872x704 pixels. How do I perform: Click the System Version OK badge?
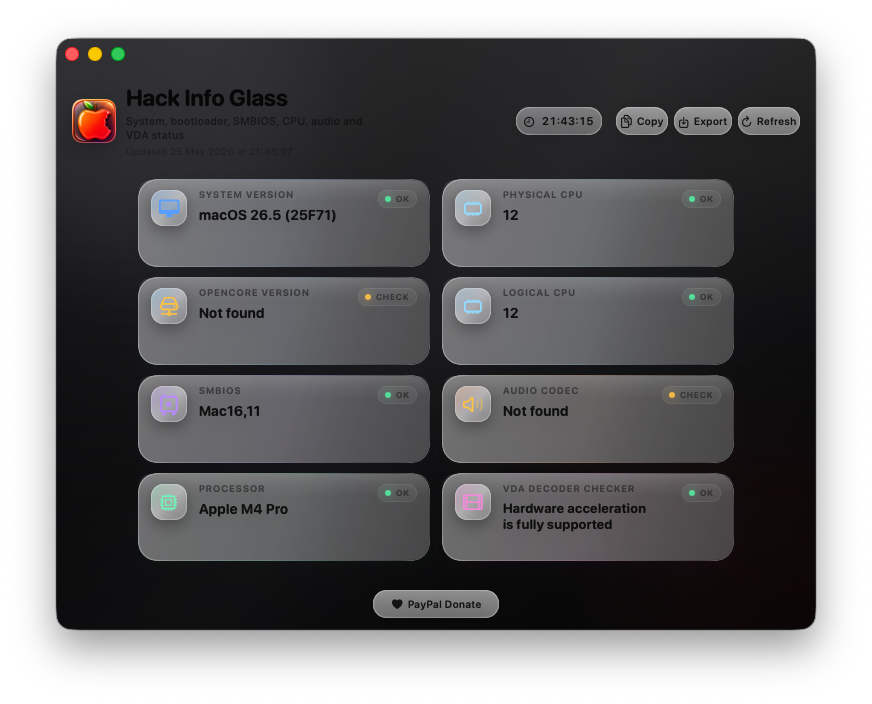tap(397, 199)
